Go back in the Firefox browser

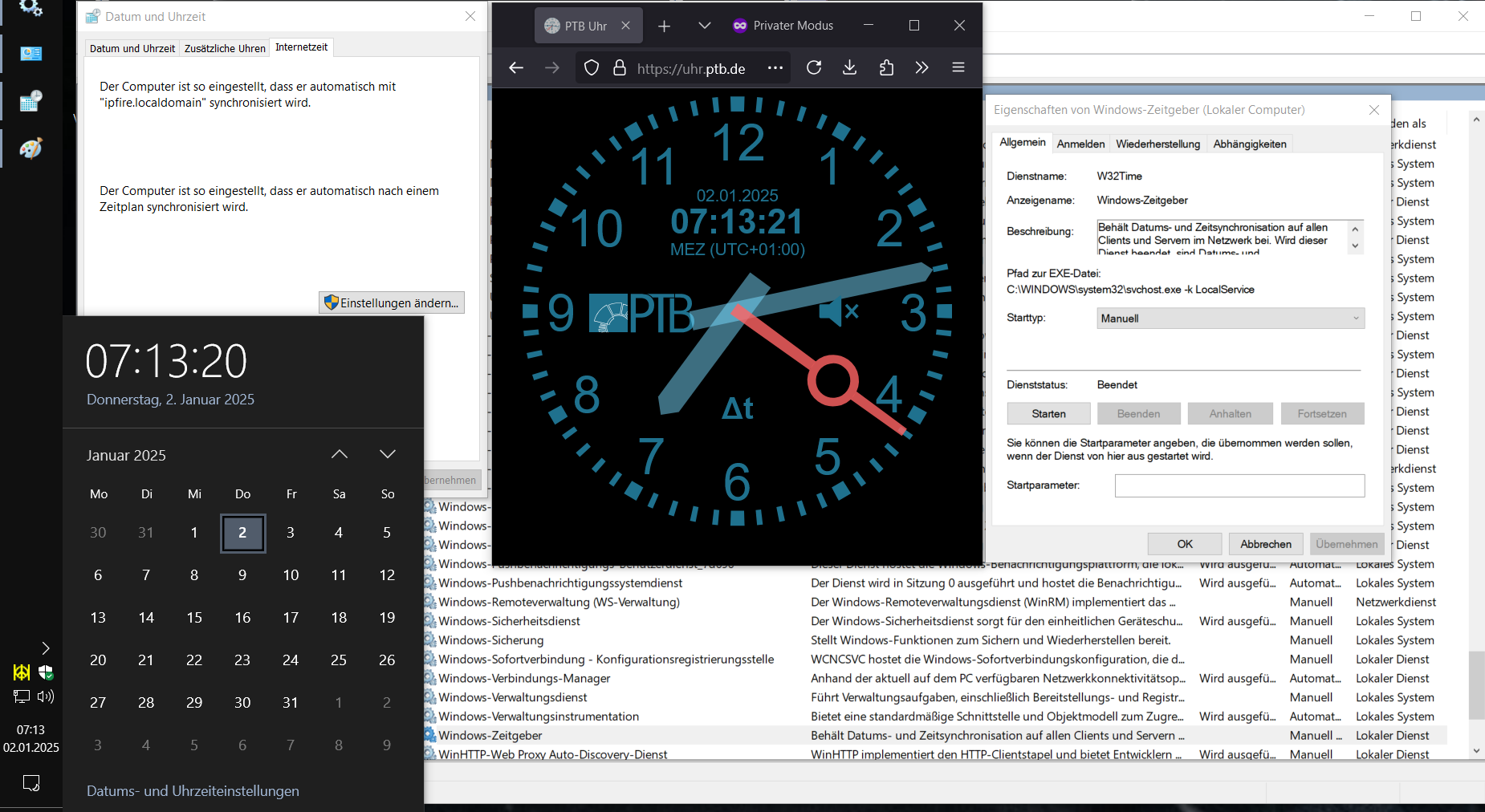pos(516,68)
